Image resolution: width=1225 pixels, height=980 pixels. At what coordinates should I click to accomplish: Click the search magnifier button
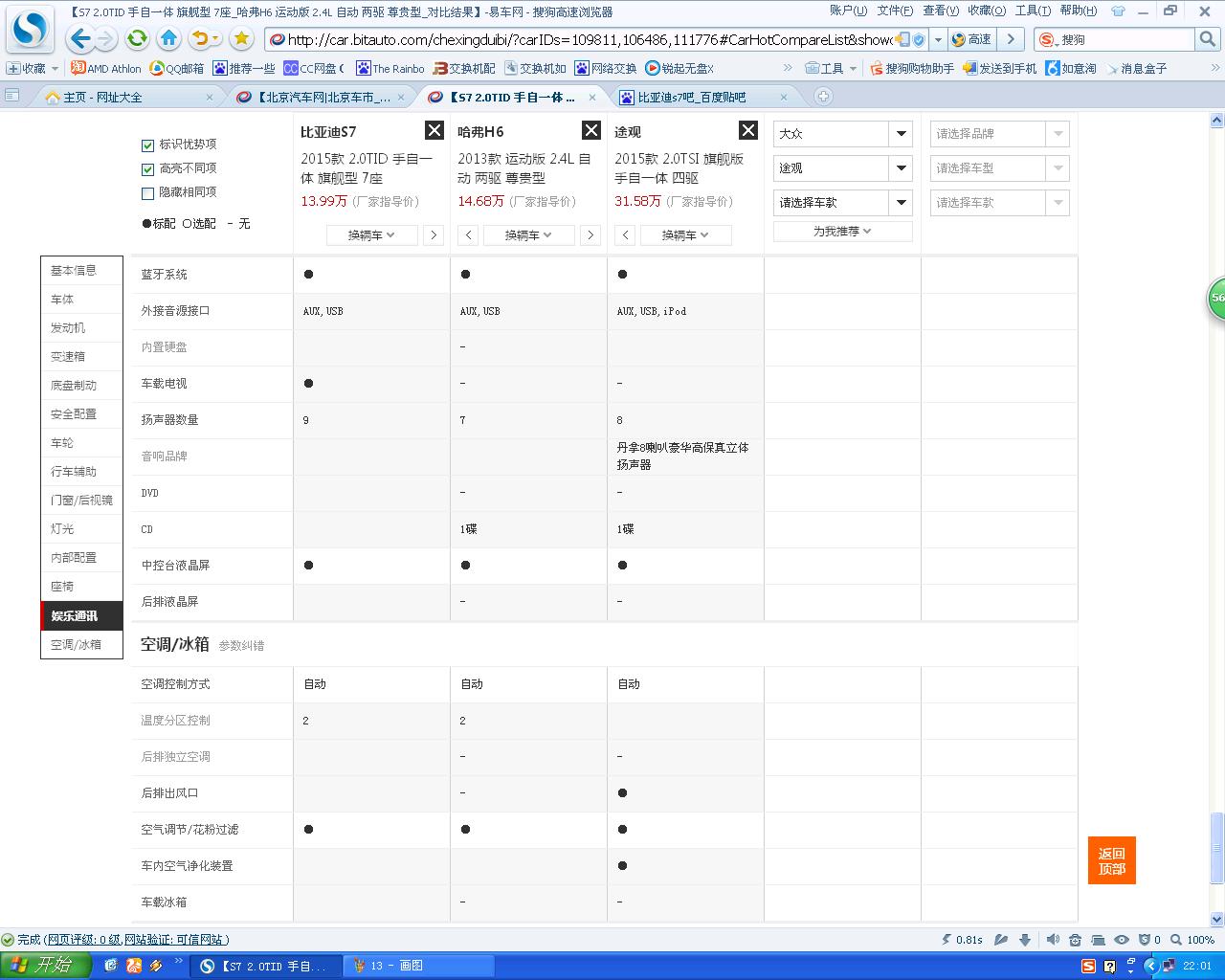(1208, 39)
